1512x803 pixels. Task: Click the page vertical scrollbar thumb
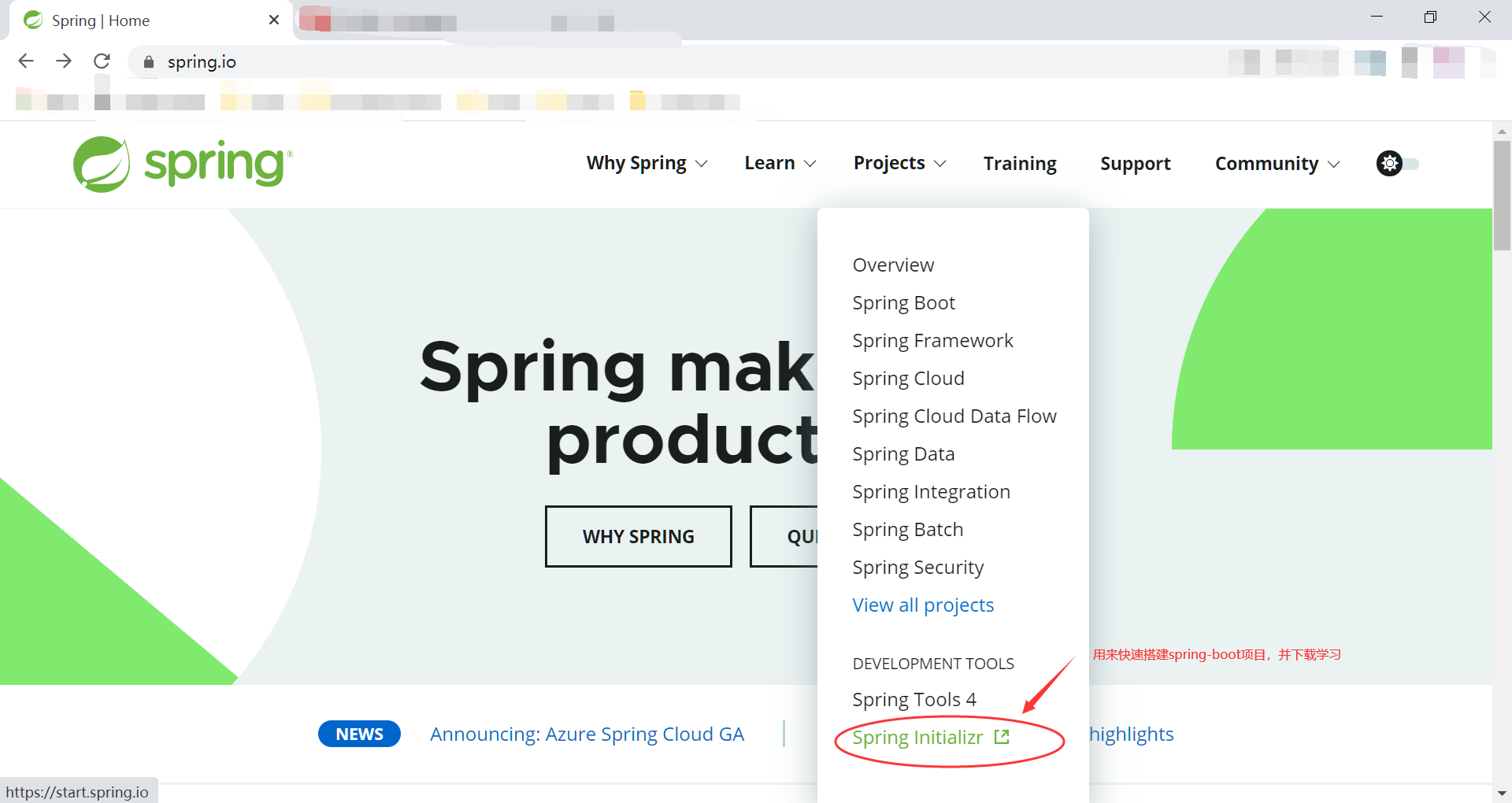point(1502,195)
